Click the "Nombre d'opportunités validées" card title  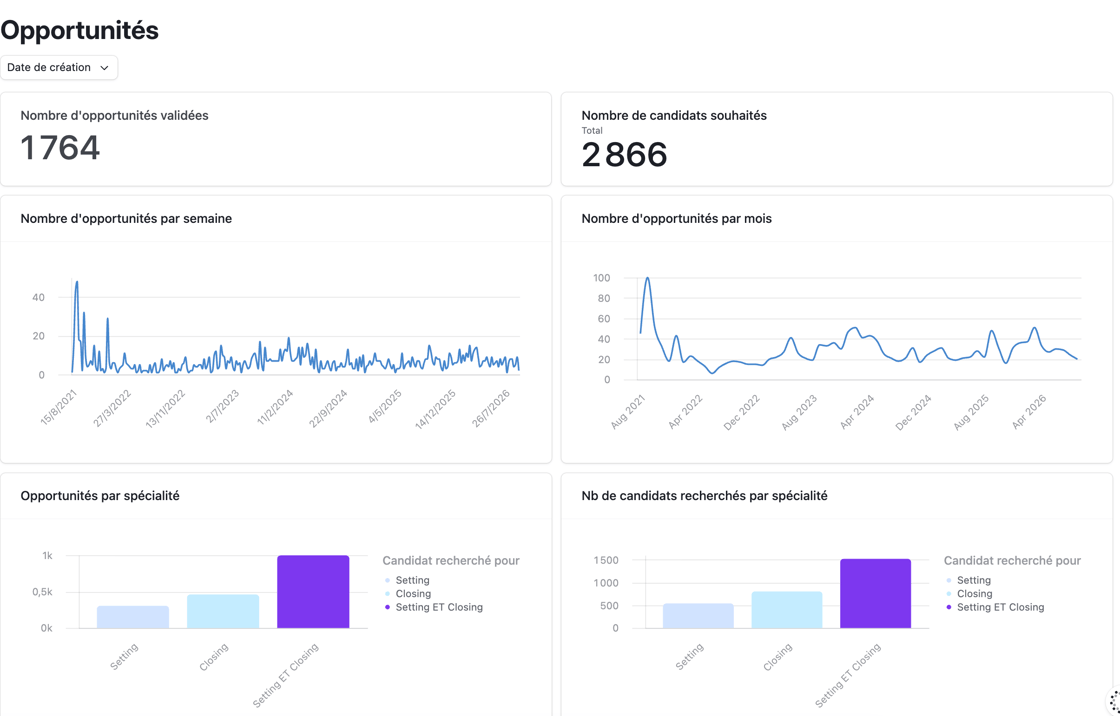pos(114,116)
